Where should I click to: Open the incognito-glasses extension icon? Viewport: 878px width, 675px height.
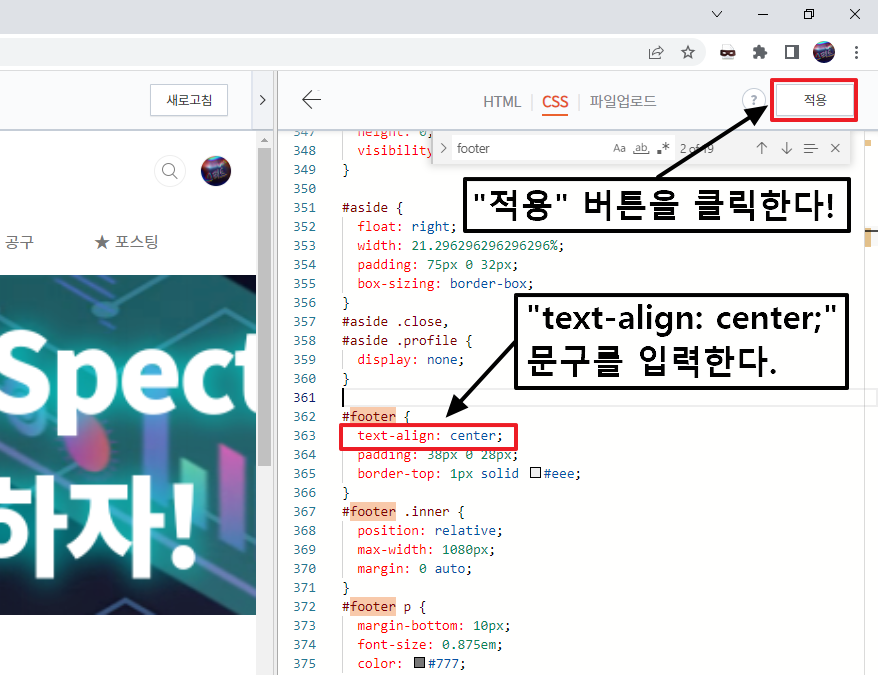click(727, 53)
